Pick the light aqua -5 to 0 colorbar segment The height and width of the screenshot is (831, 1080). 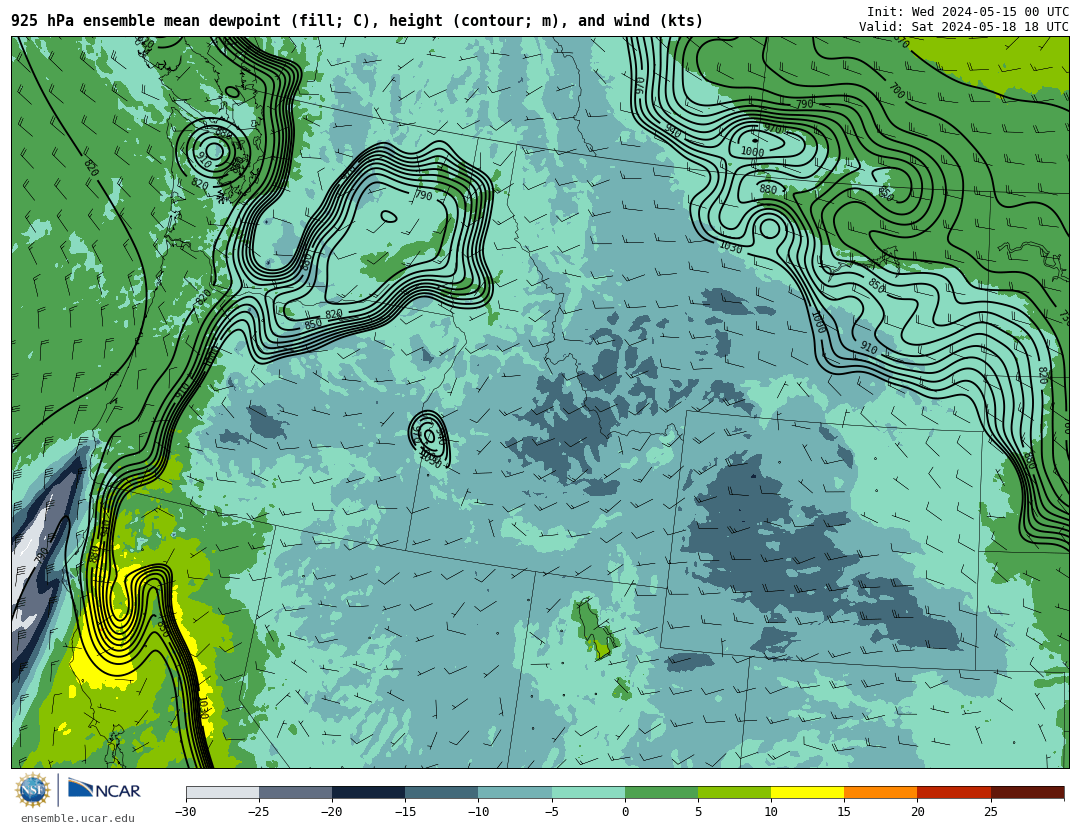click(x=588, y=792)
